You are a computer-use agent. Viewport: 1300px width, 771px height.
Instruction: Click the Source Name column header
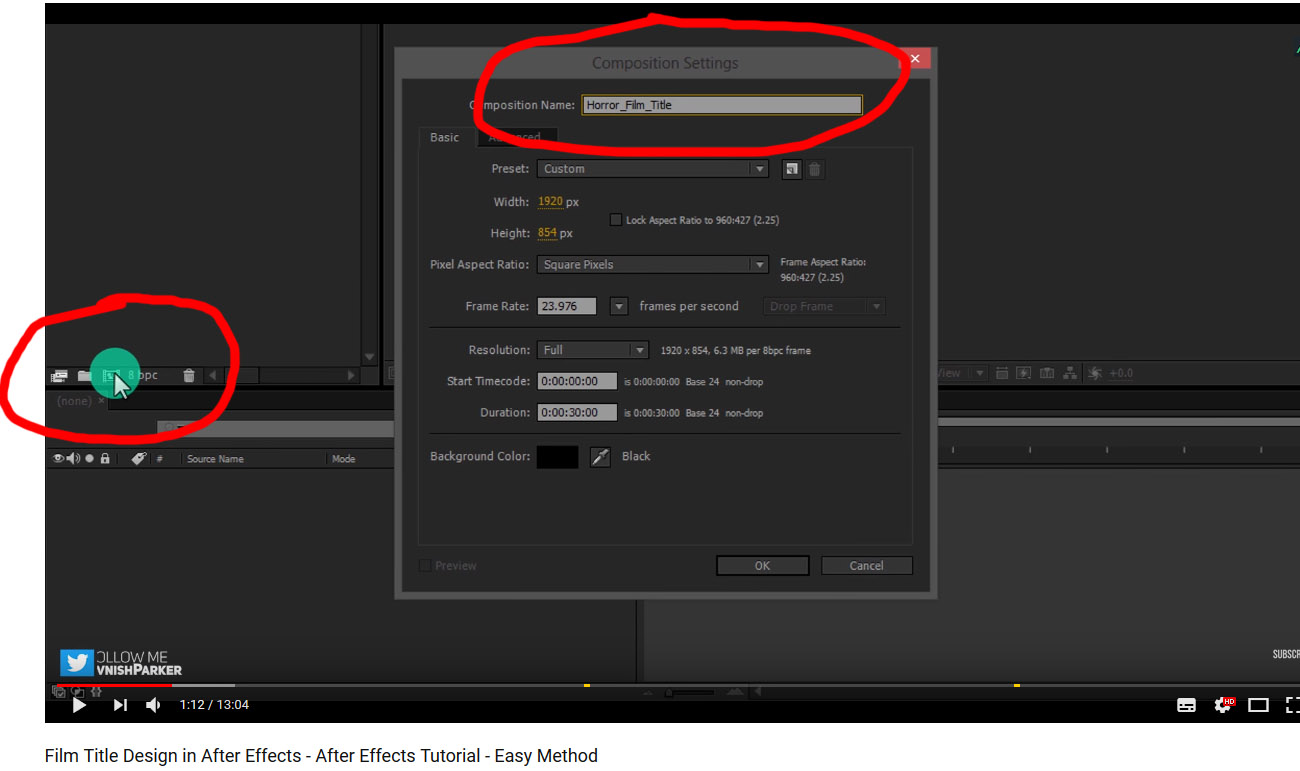[x=215, y=459]
